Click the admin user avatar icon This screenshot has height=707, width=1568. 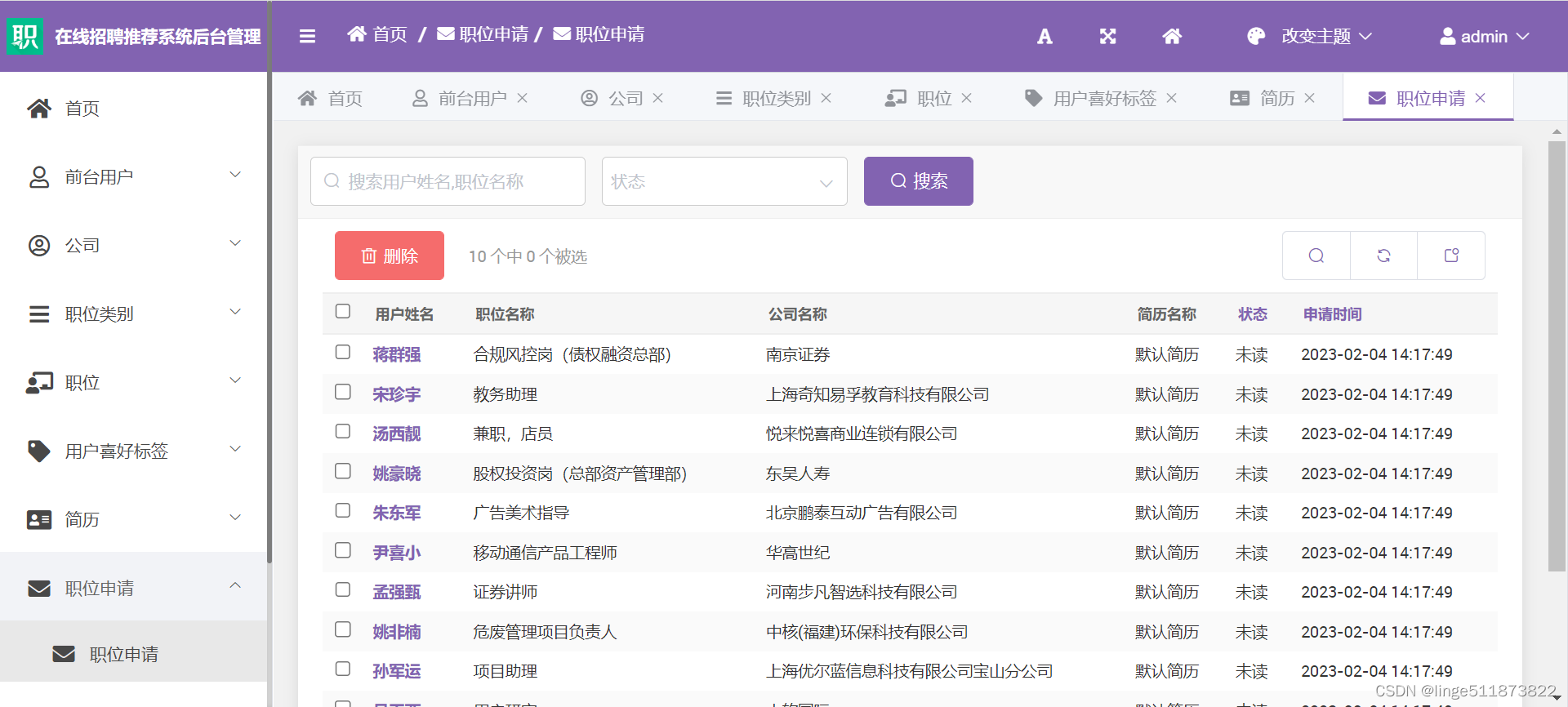pos(1447,36)
